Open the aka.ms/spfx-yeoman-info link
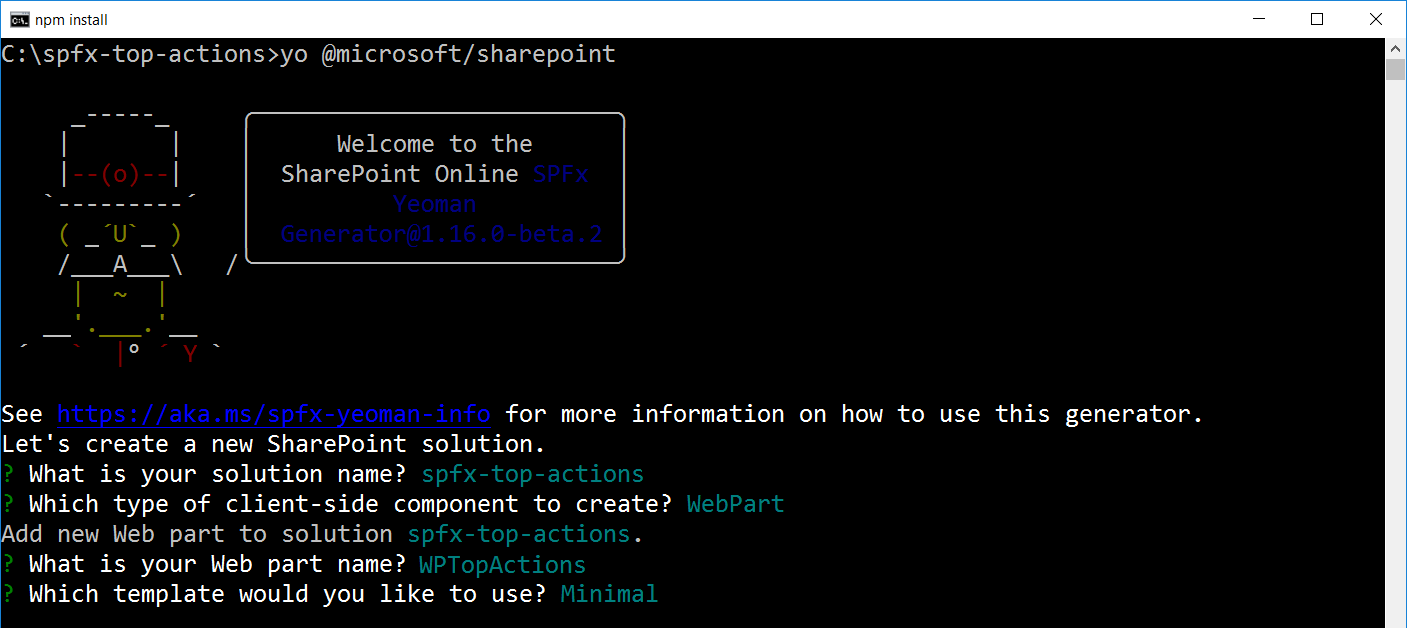This screenshot has height=628, width=1407. (273, 414)
